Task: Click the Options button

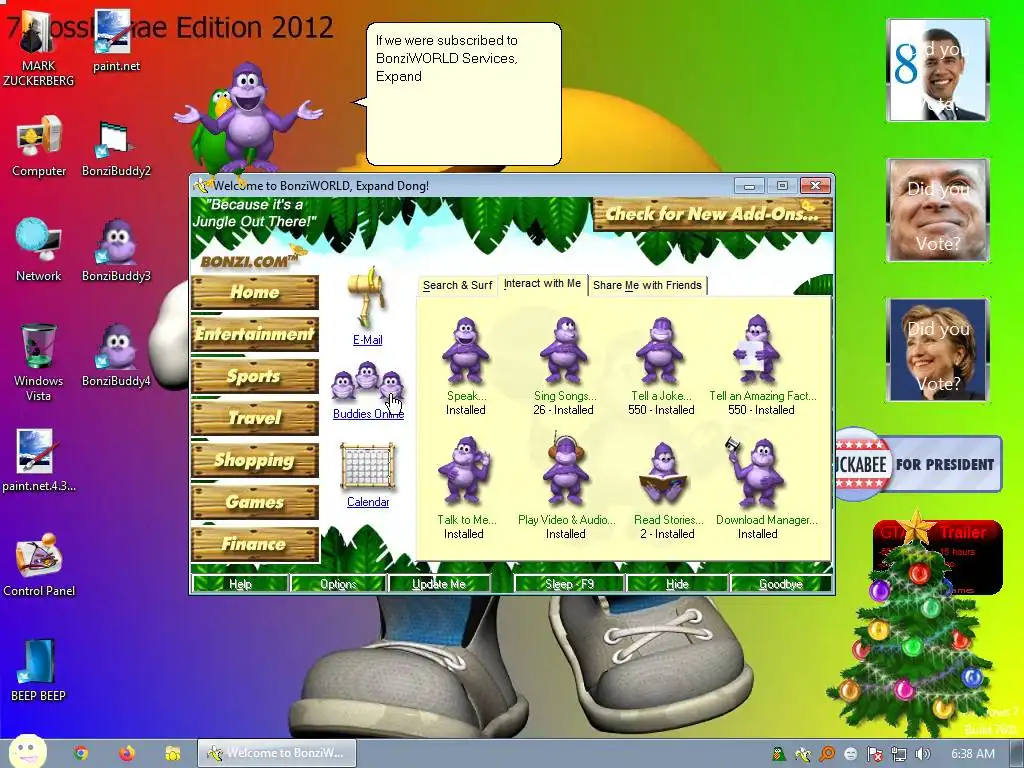Action: 338,584
